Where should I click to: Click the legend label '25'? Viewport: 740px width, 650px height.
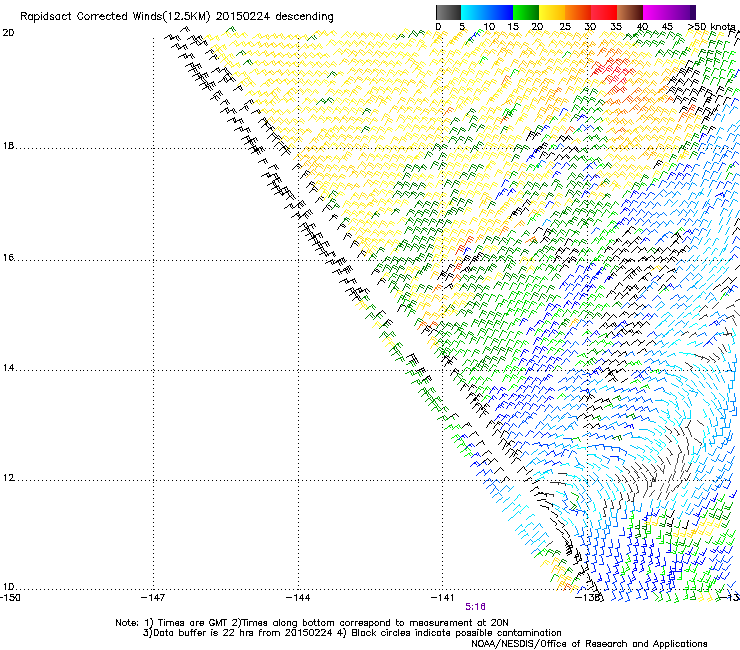pyautogui.click(x=565, y=27)
